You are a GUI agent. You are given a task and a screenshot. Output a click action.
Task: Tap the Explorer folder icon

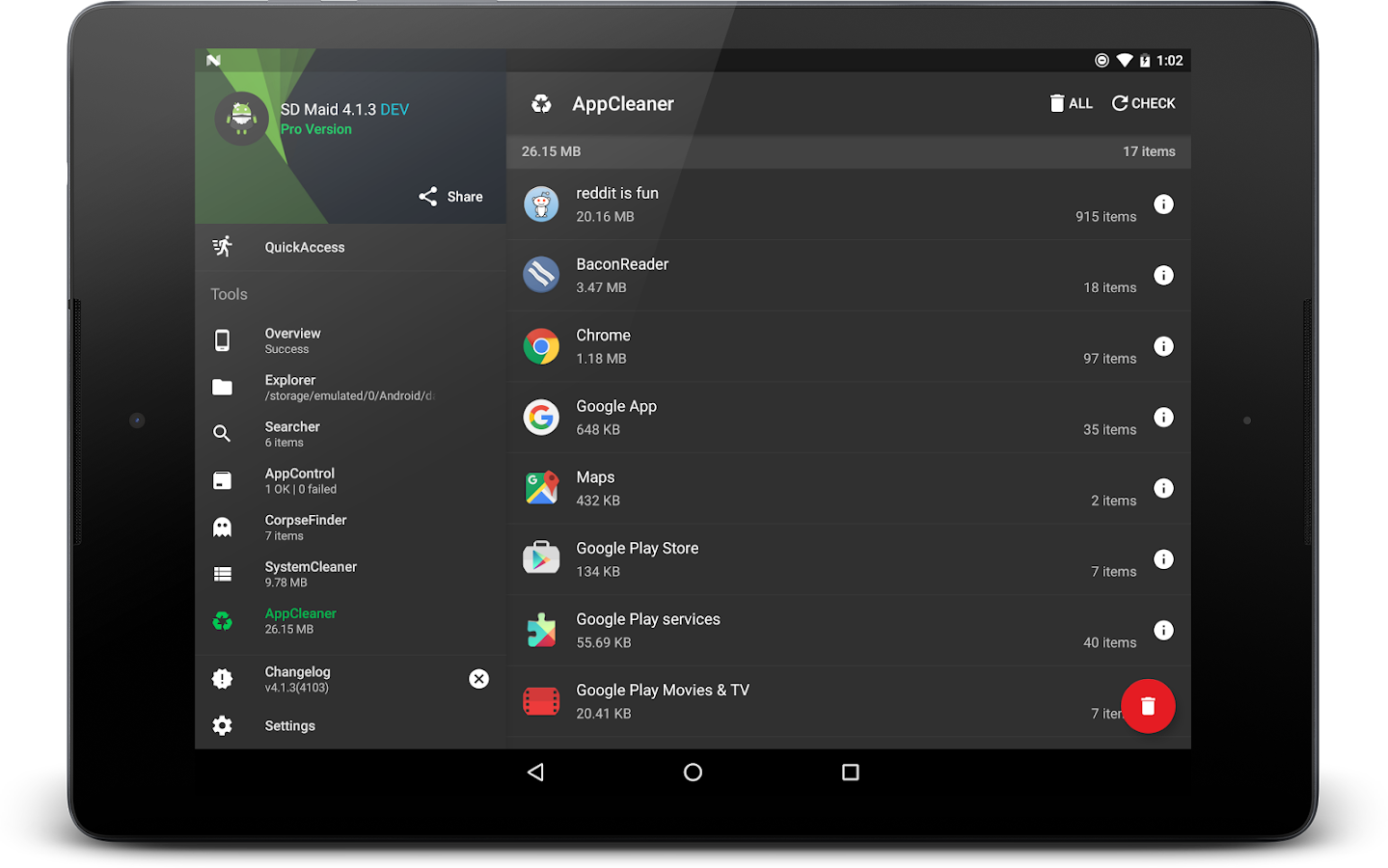222,387
